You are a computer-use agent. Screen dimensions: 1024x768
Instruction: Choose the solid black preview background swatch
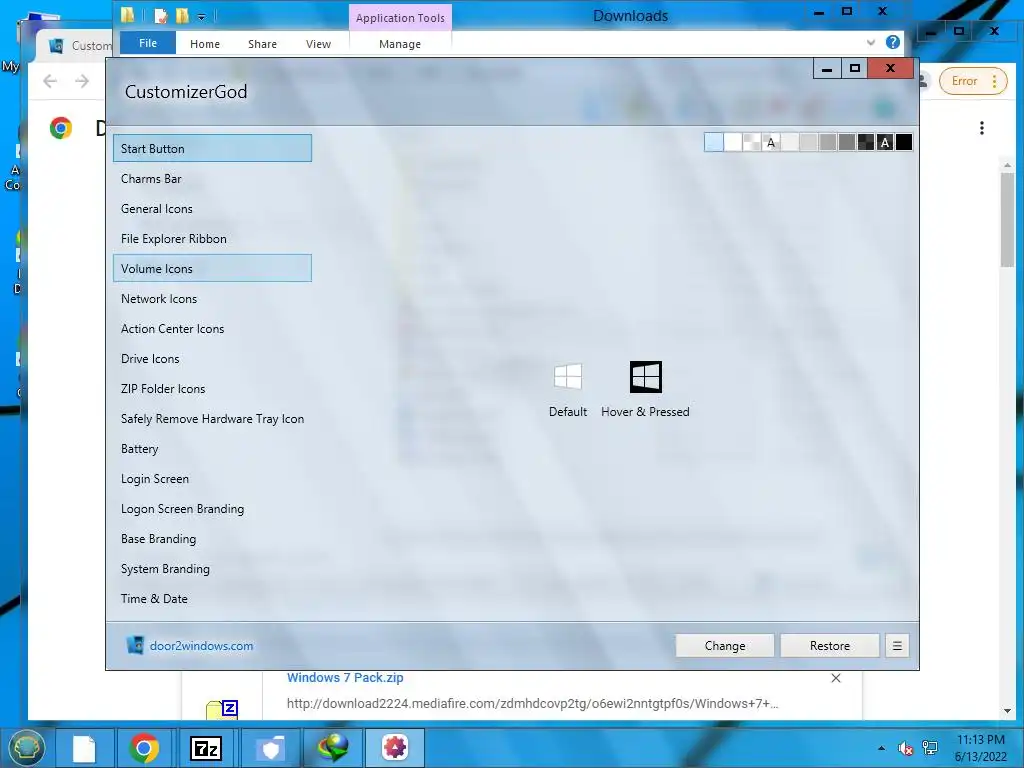[904, 142]
